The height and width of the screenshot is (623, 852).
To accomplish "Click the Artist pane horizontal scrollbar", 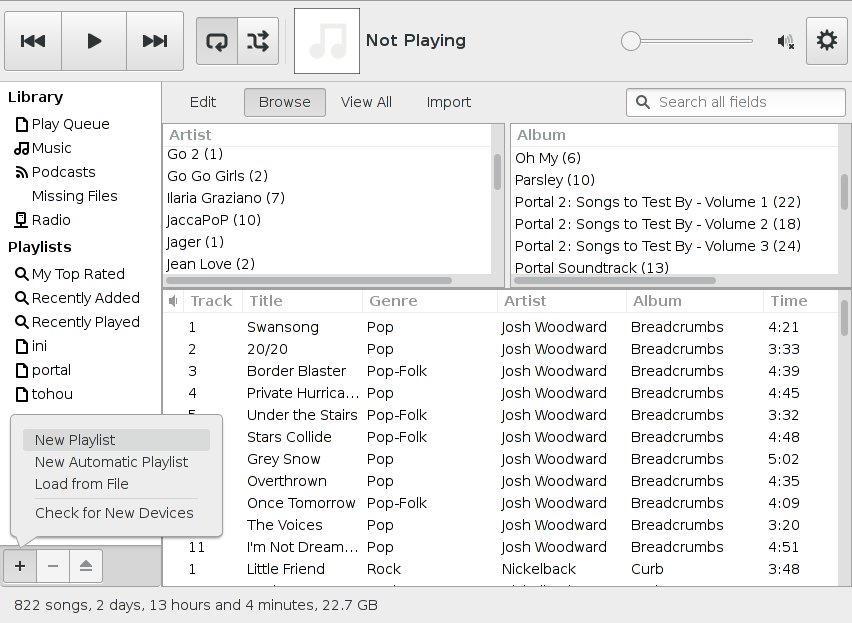I will coord(309,281).
